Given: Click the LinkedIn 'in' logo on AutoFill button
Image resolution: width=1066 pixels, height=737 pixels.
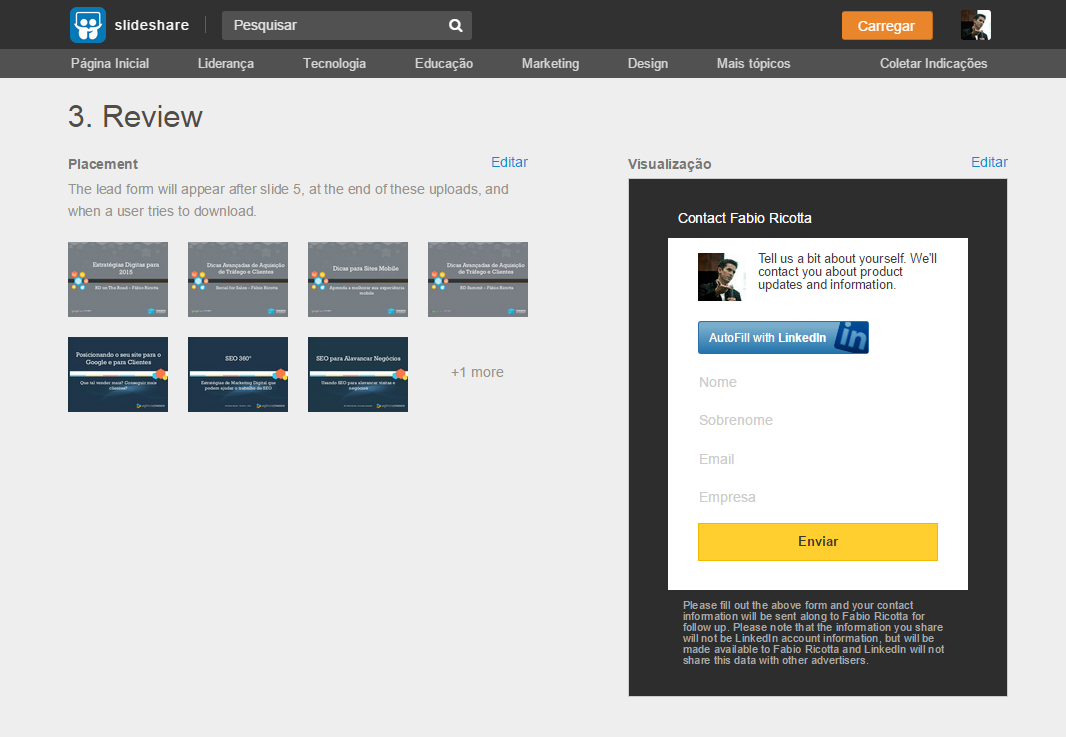Looking at the screenshot, I should point(851,338).
